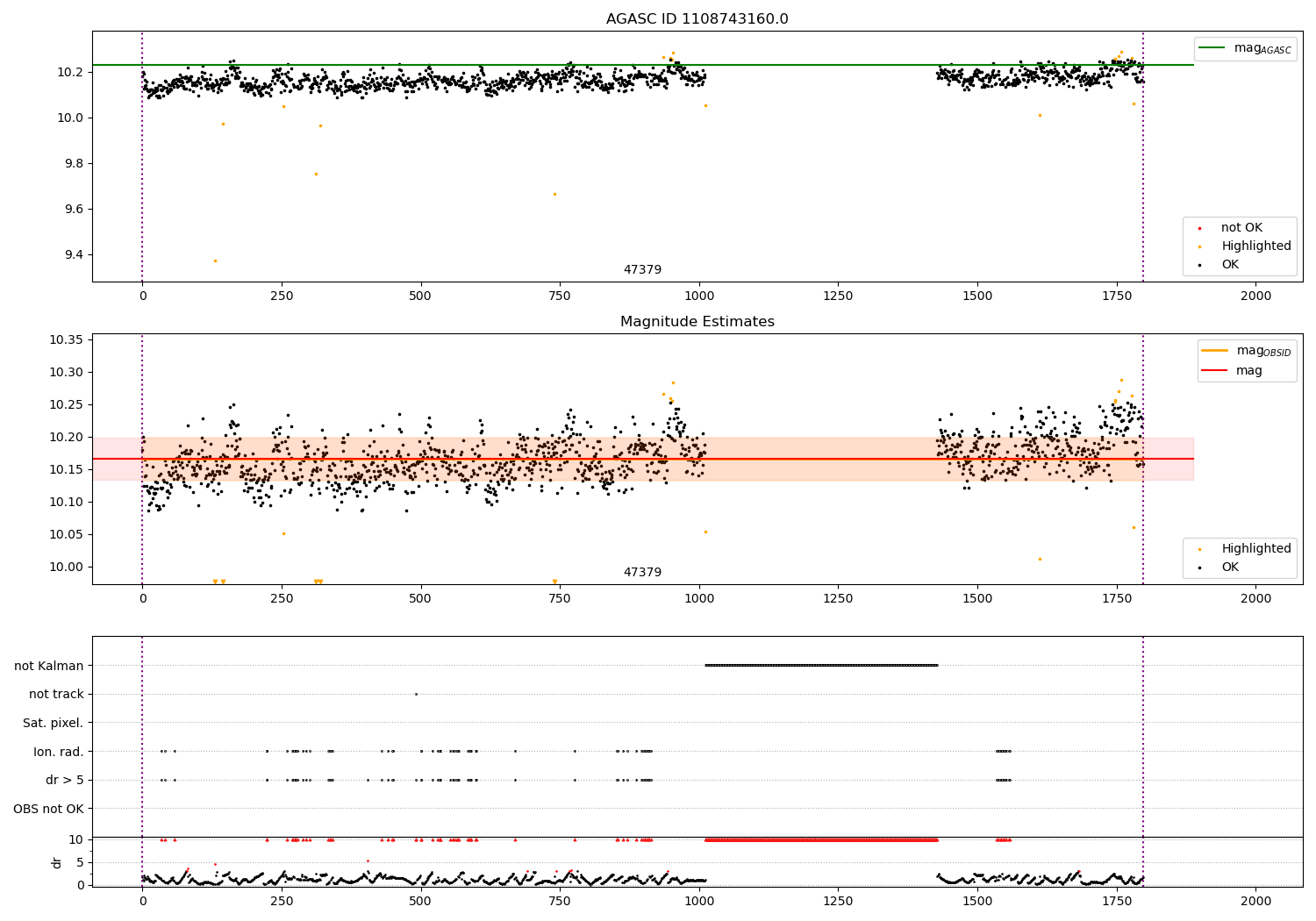1316x921 pixels.
Task: Click the green mag AGASC legend line
Action: coord(1212,48)
